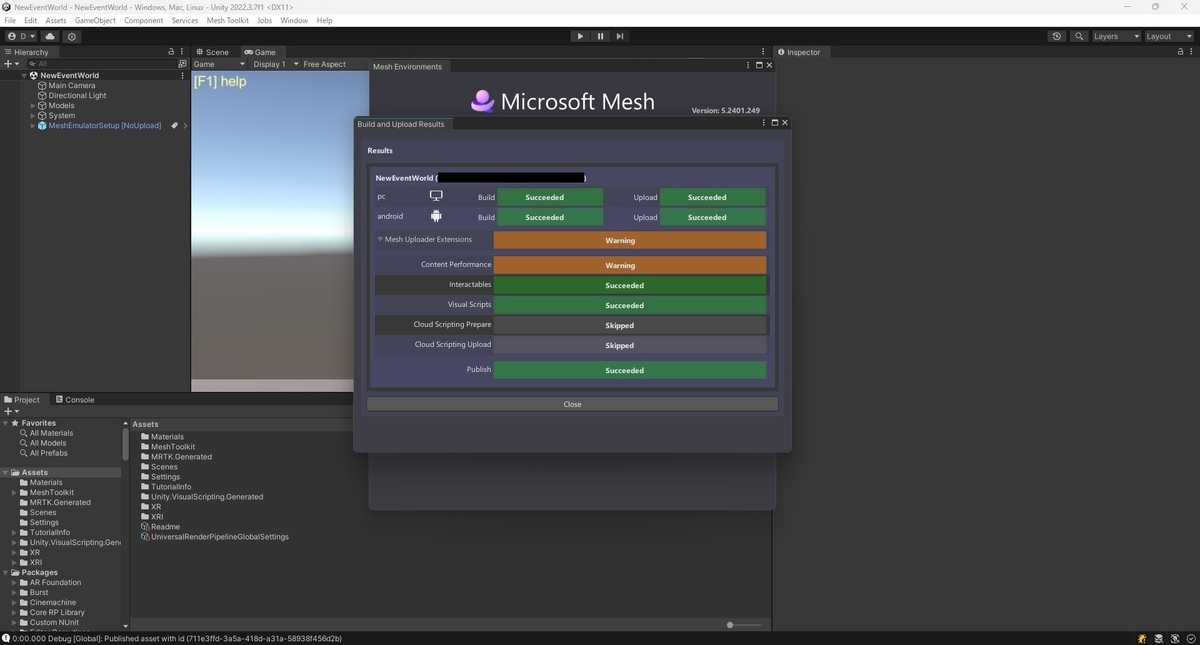Open the Mesh Toolkit menu
The width and height of the screenshot is (1200, 645).
(x=227, y=20)
